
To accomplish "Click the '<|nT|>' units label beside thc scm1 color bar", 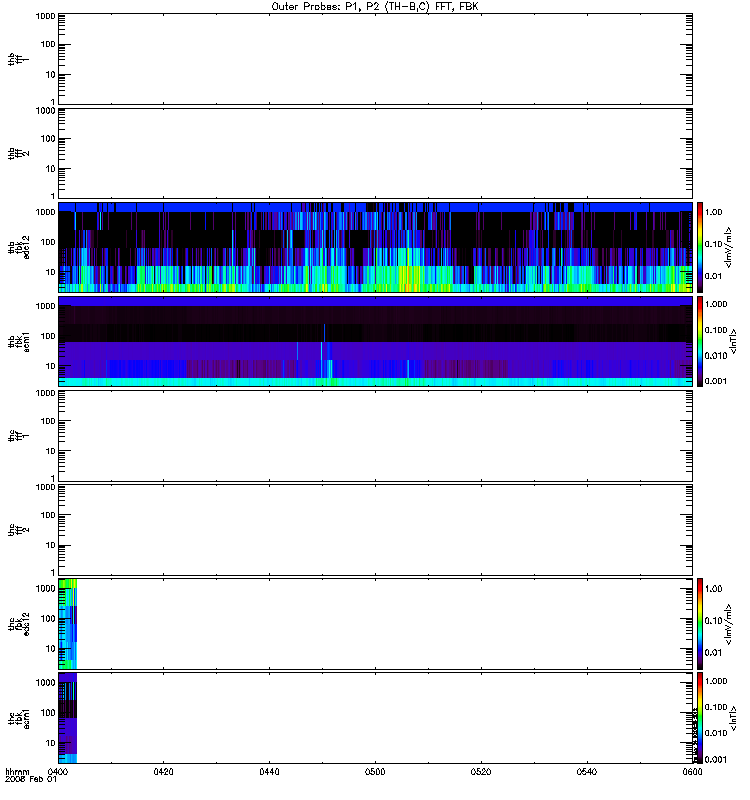I will [x=733, y=718].
